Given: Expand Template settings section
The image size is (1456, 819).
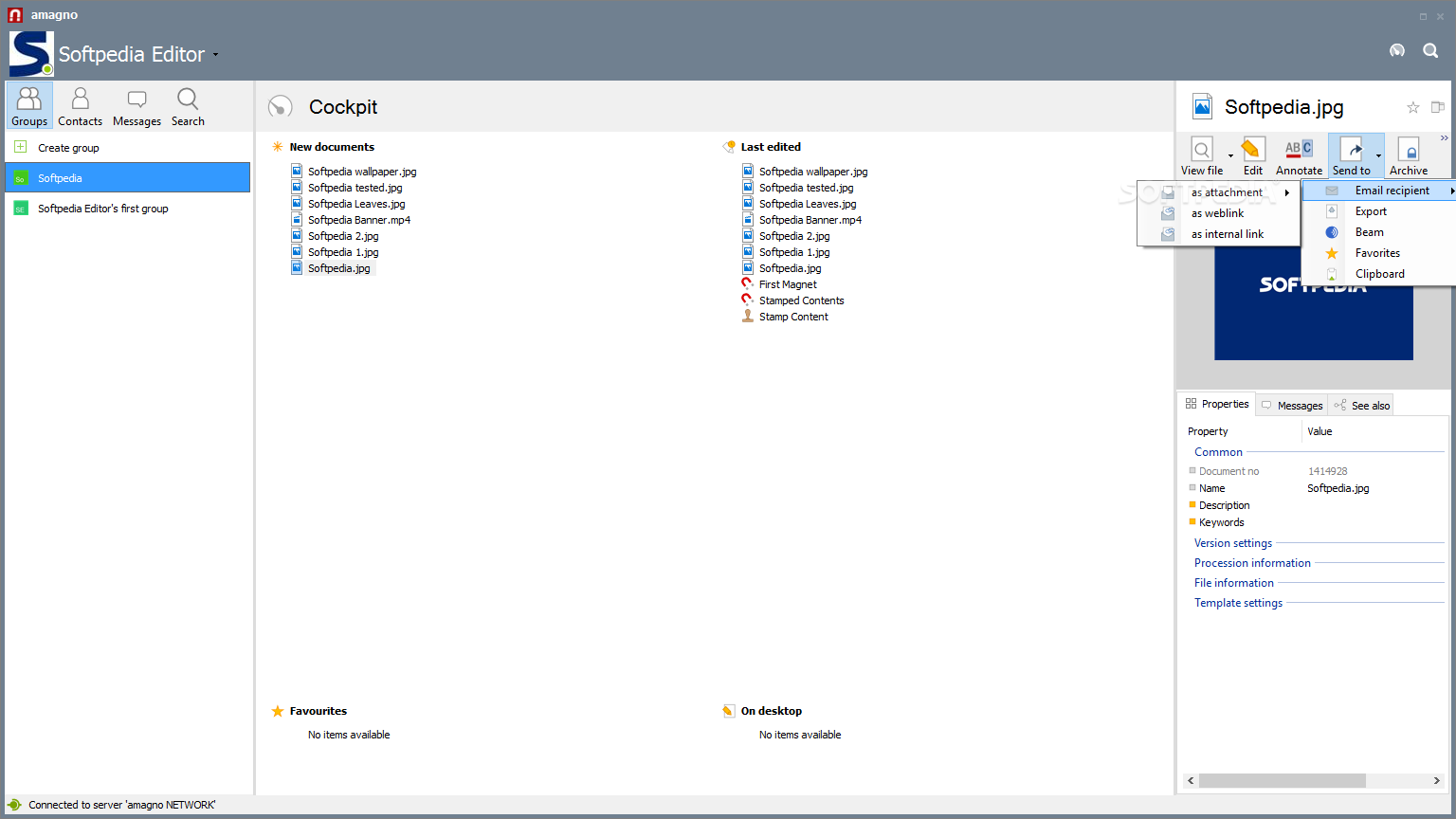Looking at the screenshot, I should tap(1238, 603).
